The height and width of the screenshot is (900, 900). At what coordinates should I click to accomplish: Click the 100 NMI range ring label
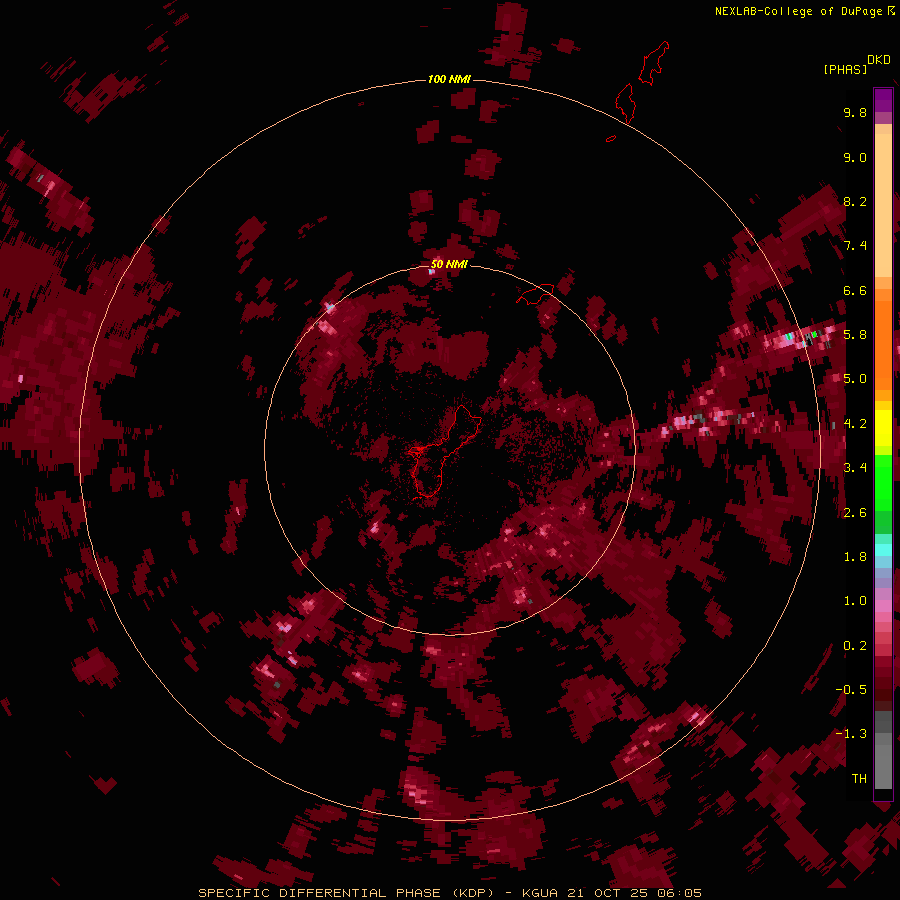[449, 79]
